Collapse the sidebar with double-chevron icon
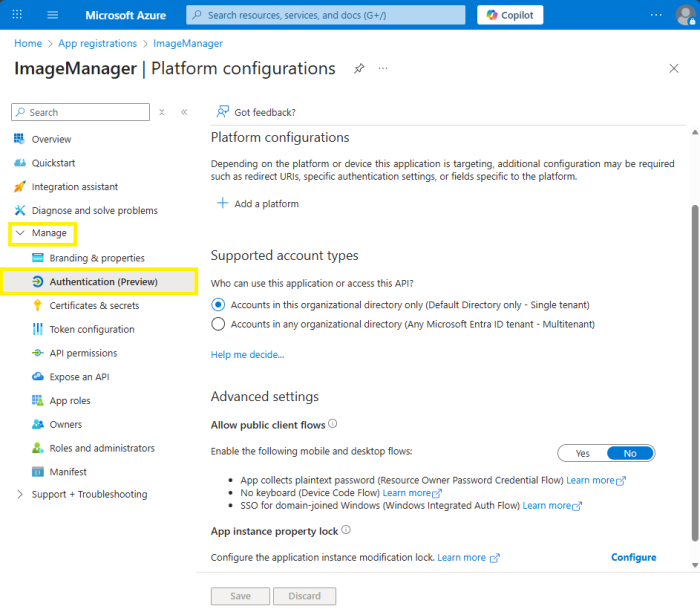The image size is (700, 609). pos(184,113)
